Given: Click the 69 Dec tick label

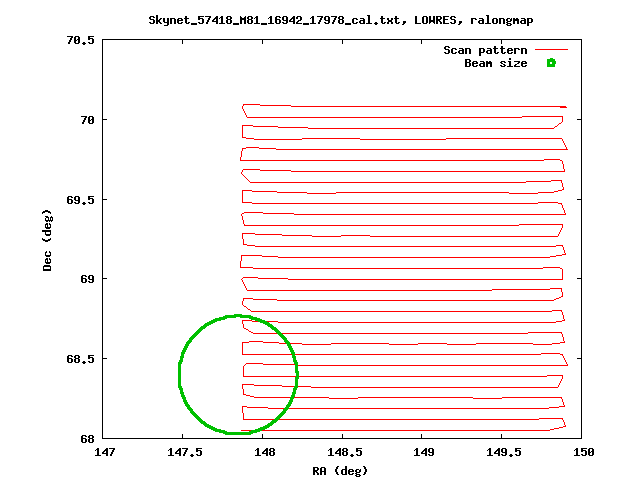Looking at the screenshot, I should pyautogui.click(x=87, y=279).
